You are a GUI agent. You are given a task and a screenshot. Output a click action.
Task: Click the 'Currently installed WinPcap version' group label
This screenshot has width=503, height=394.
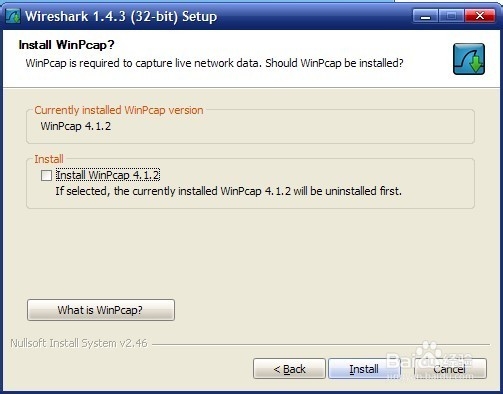coord(119,110)
